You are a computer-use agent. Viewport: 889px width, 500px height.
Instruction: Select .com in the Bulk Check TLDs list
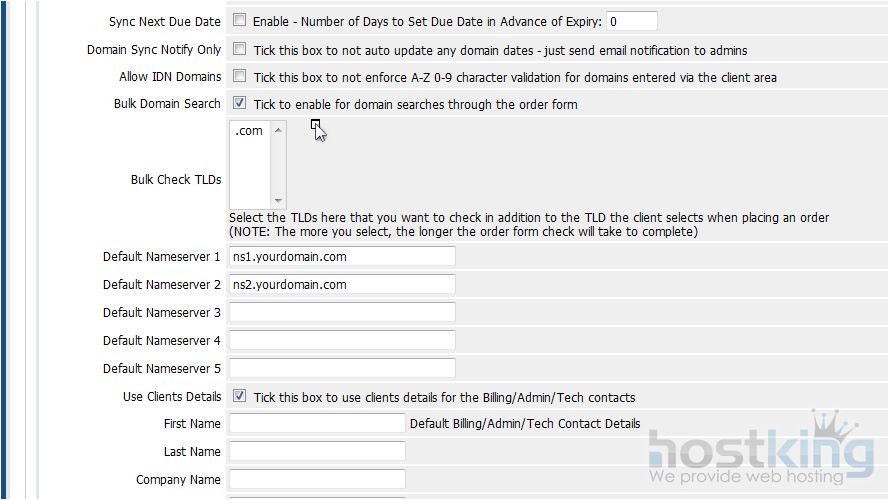pos(249,131)
